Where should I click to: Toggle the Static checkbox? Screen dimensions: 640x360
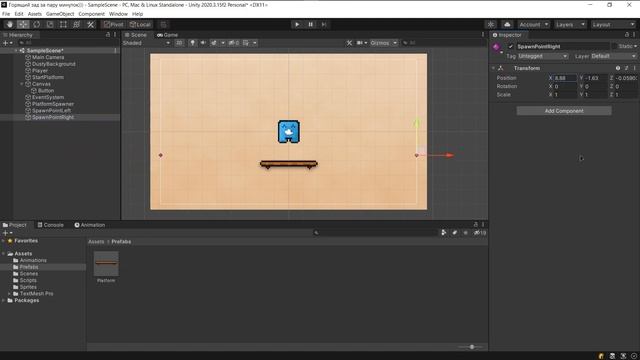pos(614,47)
